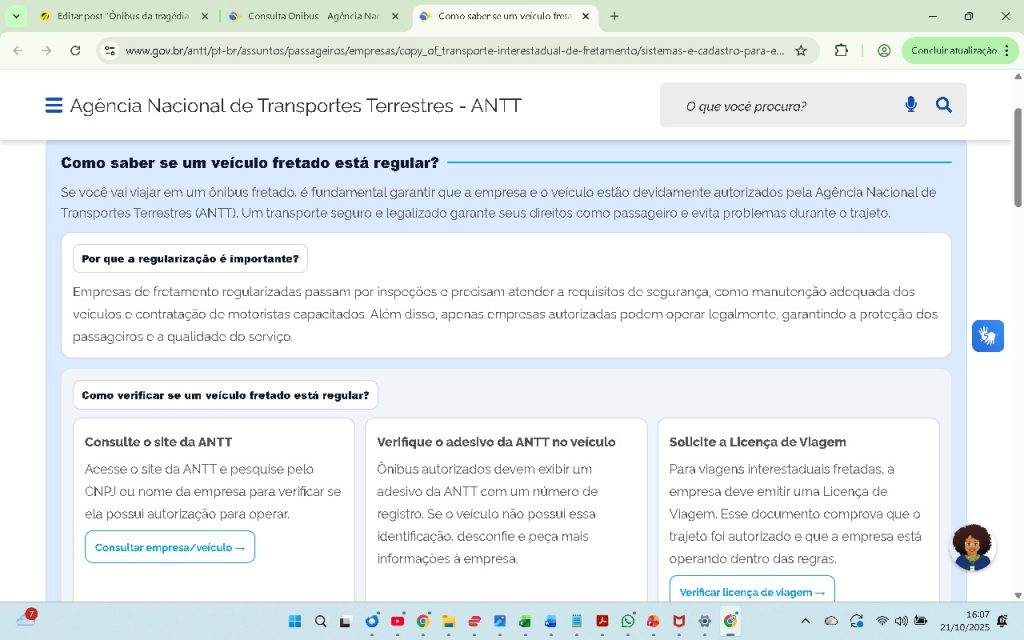Go back to previous page
The height and width of the screenshot is (640, 1024).
(18, 50)
